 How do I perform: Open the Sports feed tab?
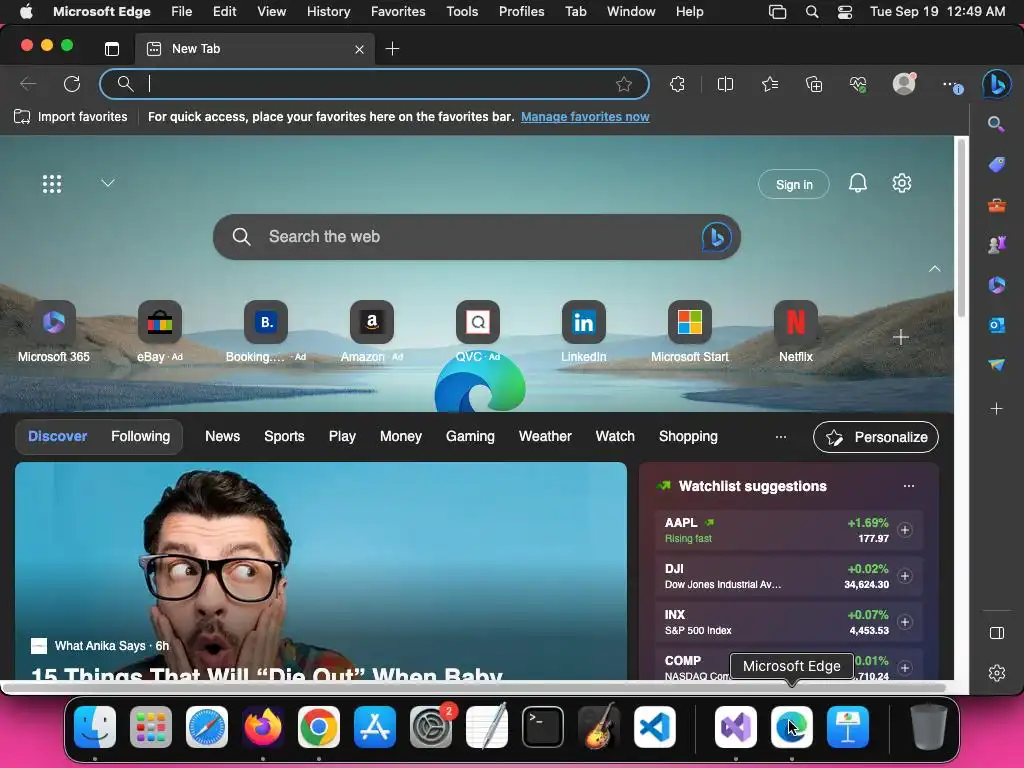pos(284,436)
